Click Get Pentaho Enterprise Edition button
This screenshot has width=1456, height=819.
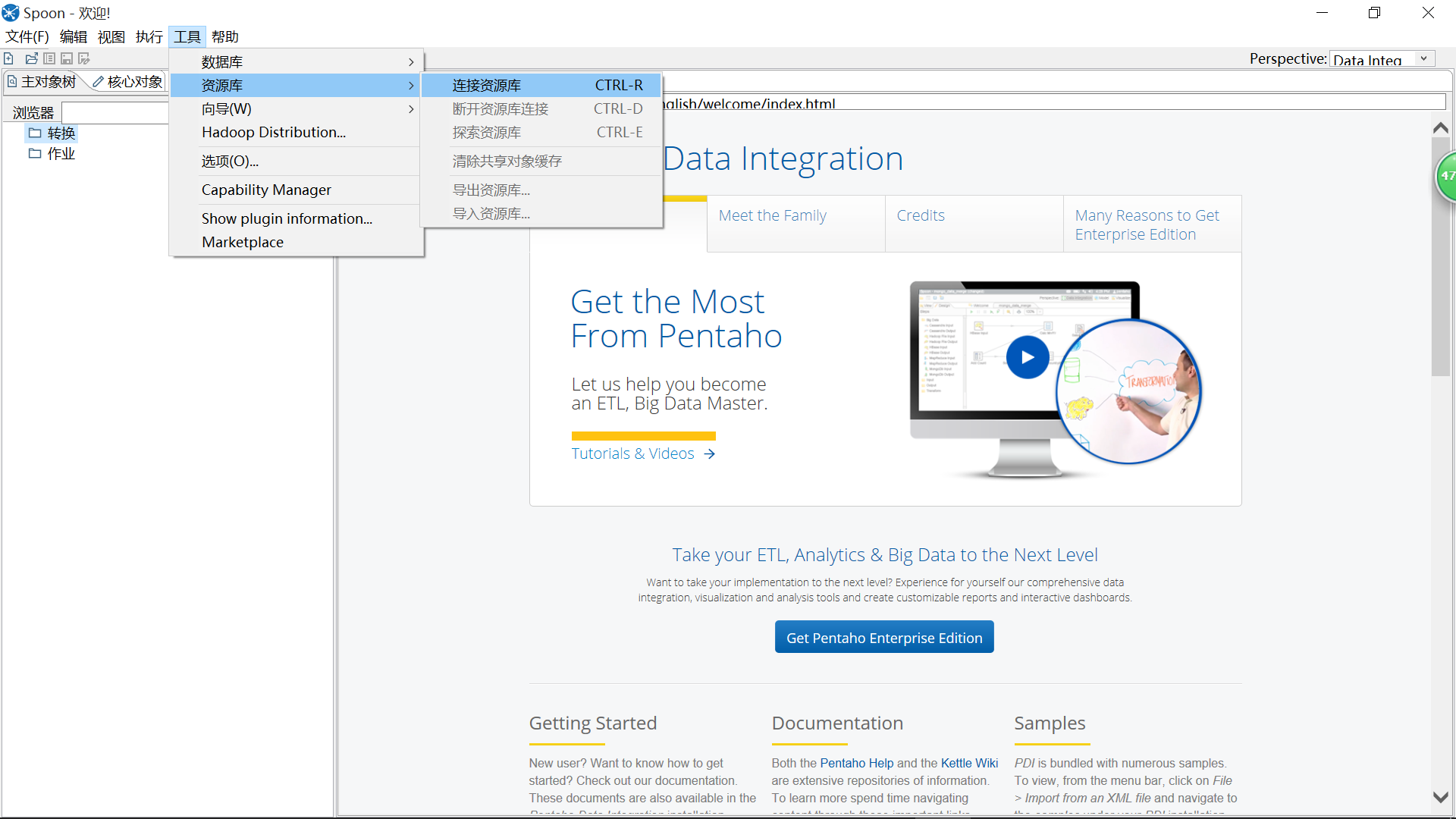pos(884,638)
